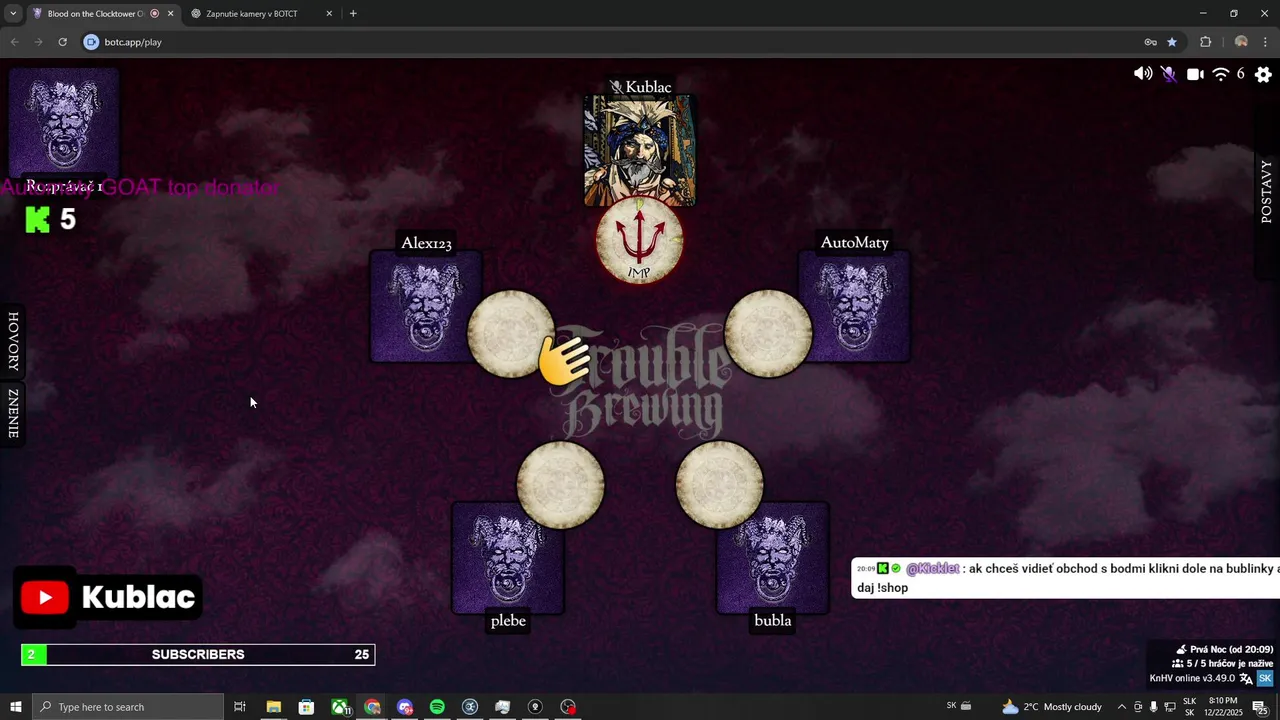The height and width of the screenshot is (720, 1280).
Task: Click the blank token above bubla
Action: 720,485
